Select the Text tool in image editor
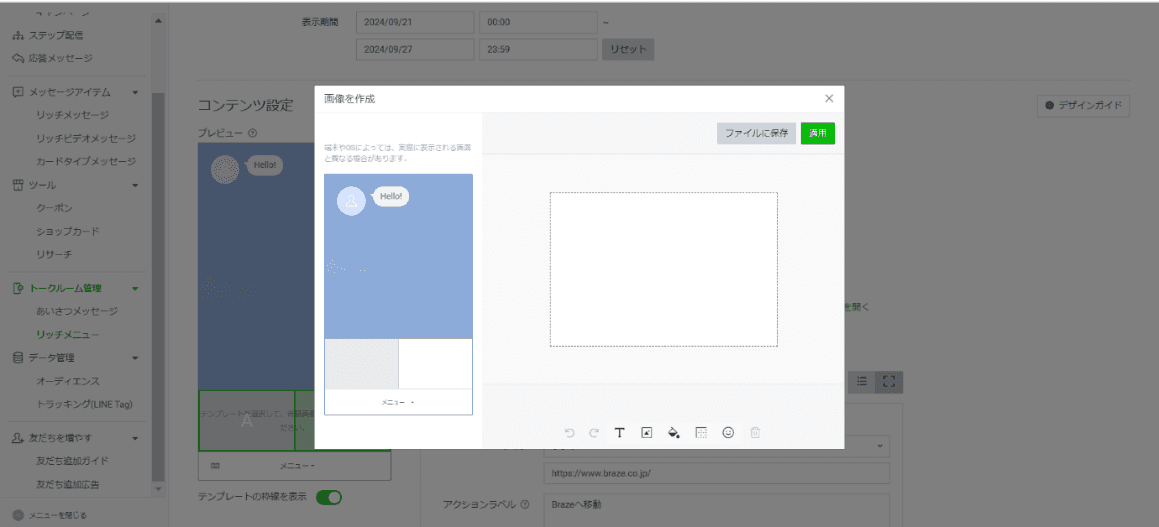1159x527 pixels. [620, 433]
